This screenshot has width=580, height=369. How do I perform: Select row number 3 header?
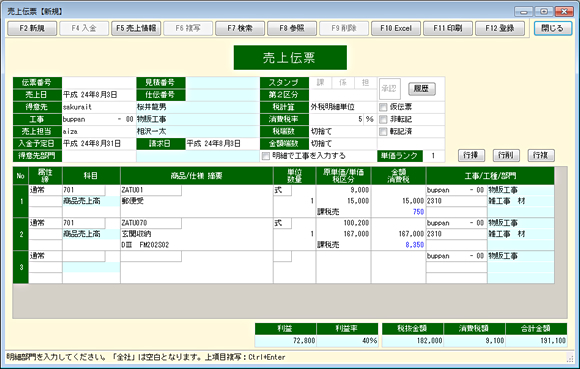point(21,267)
